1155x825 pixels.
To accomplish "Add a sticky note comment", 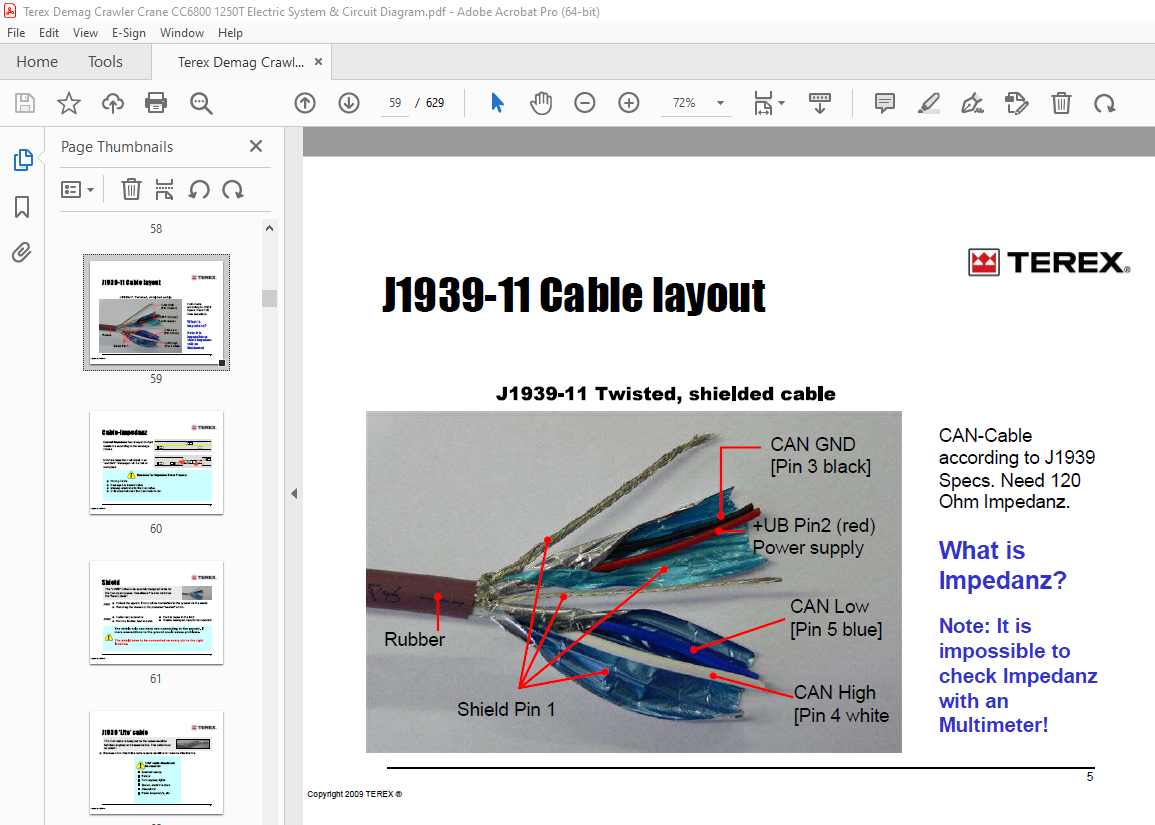I will point(885,103).
